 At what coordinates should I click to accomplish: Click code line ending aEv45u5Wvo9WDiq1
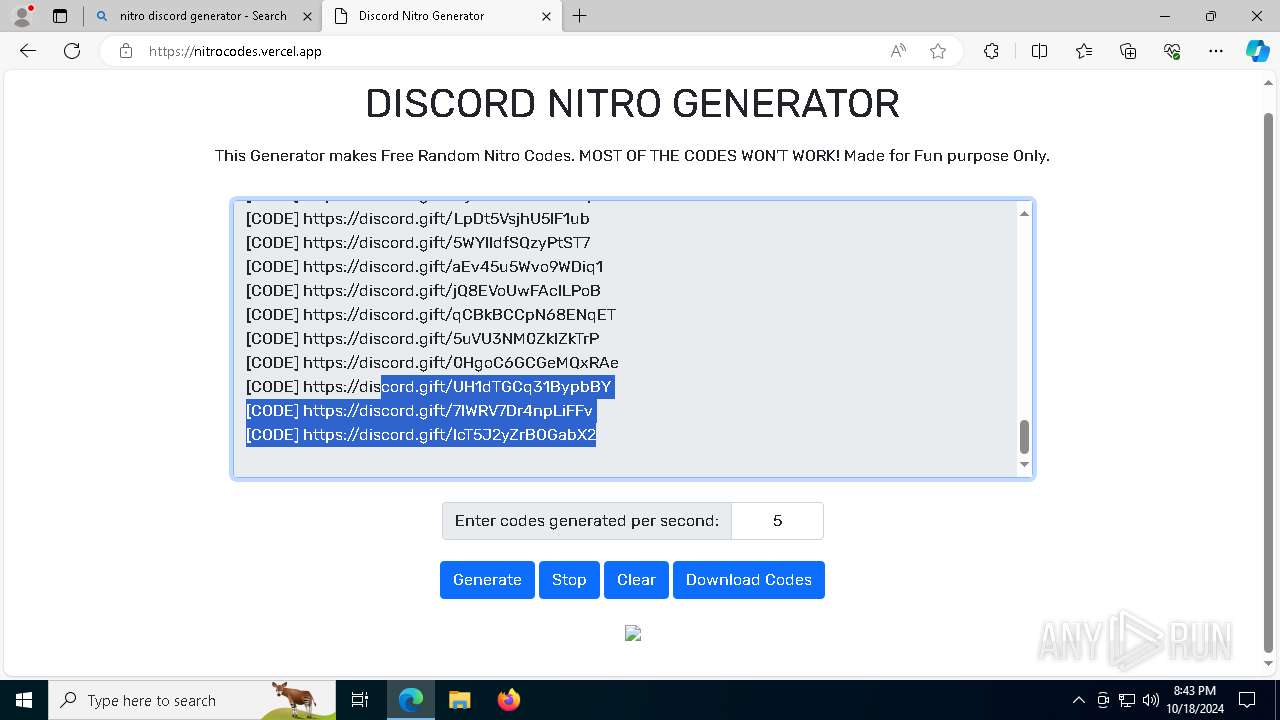point(425,266)
